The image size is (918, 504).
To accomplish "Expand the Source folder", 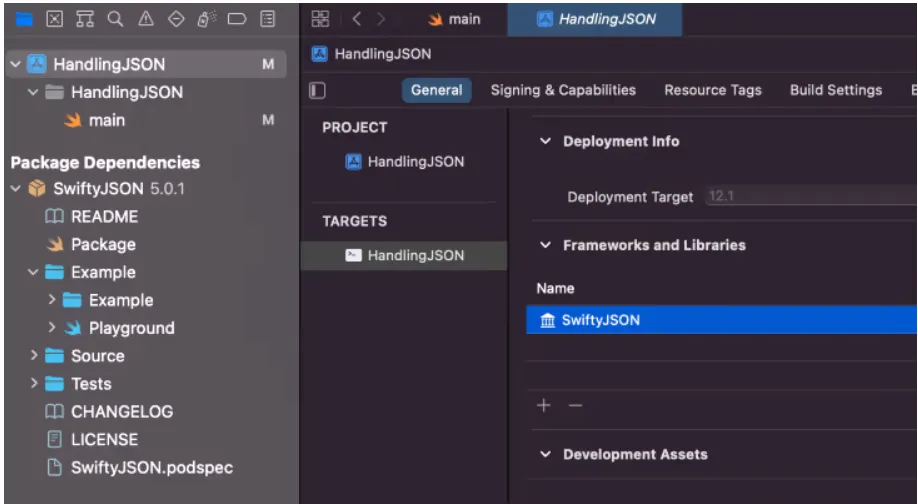I will (33, 355).
